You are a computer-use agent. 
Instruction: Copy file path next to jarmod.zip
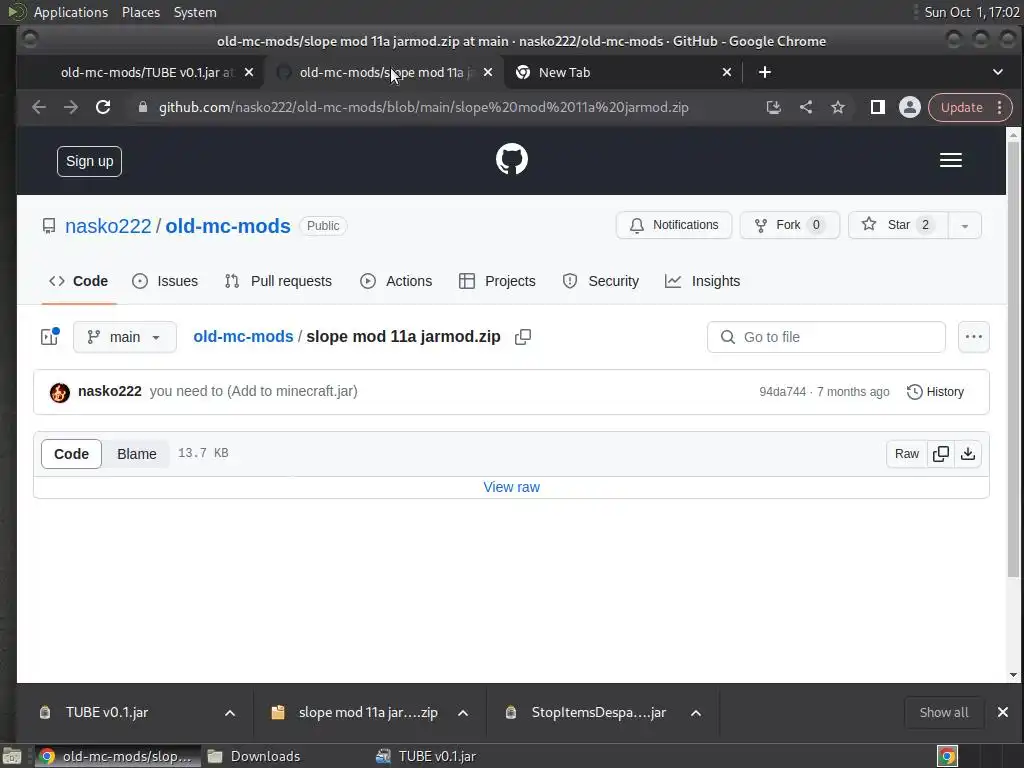click(x=522, y=337)
